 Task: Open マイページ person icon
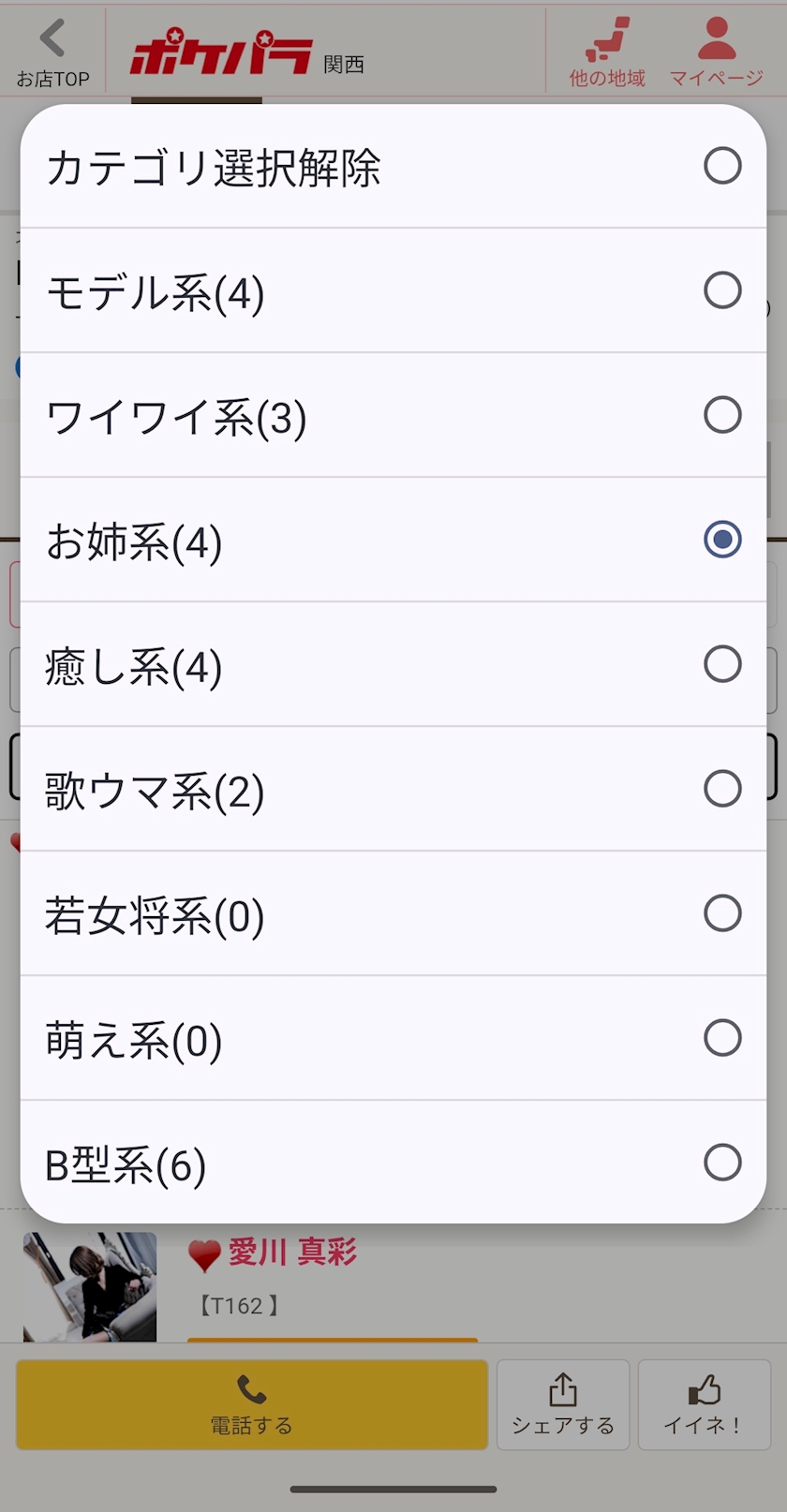pyautogui.click(x=717, y=39)
